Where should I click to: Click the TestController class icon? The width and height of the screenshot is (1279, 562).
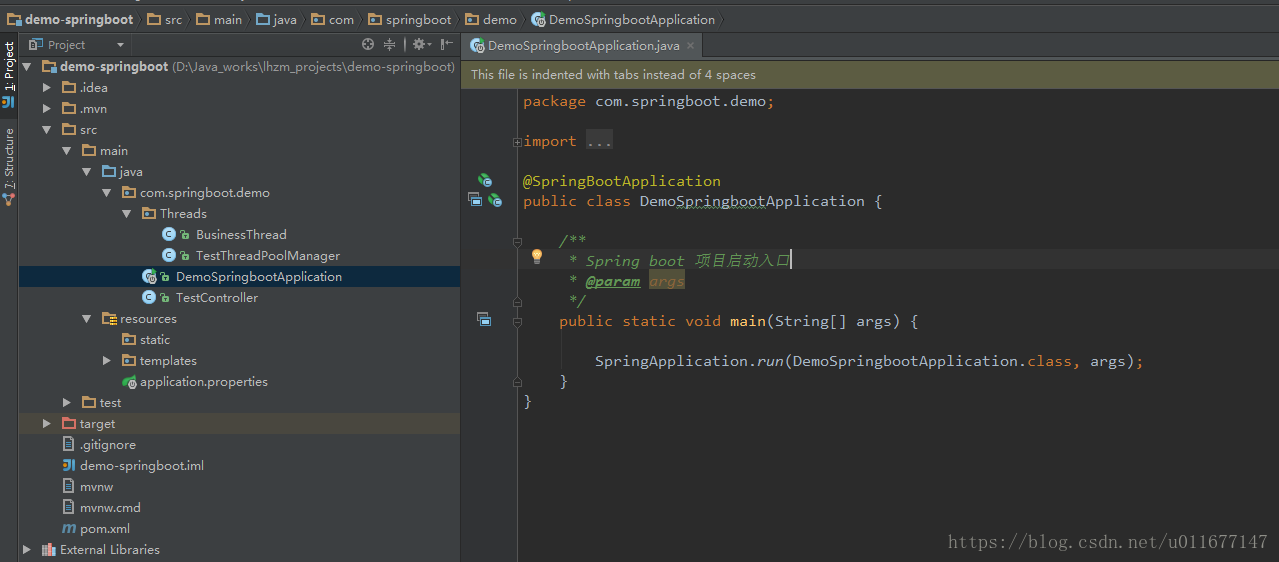(x=149, y=298)
